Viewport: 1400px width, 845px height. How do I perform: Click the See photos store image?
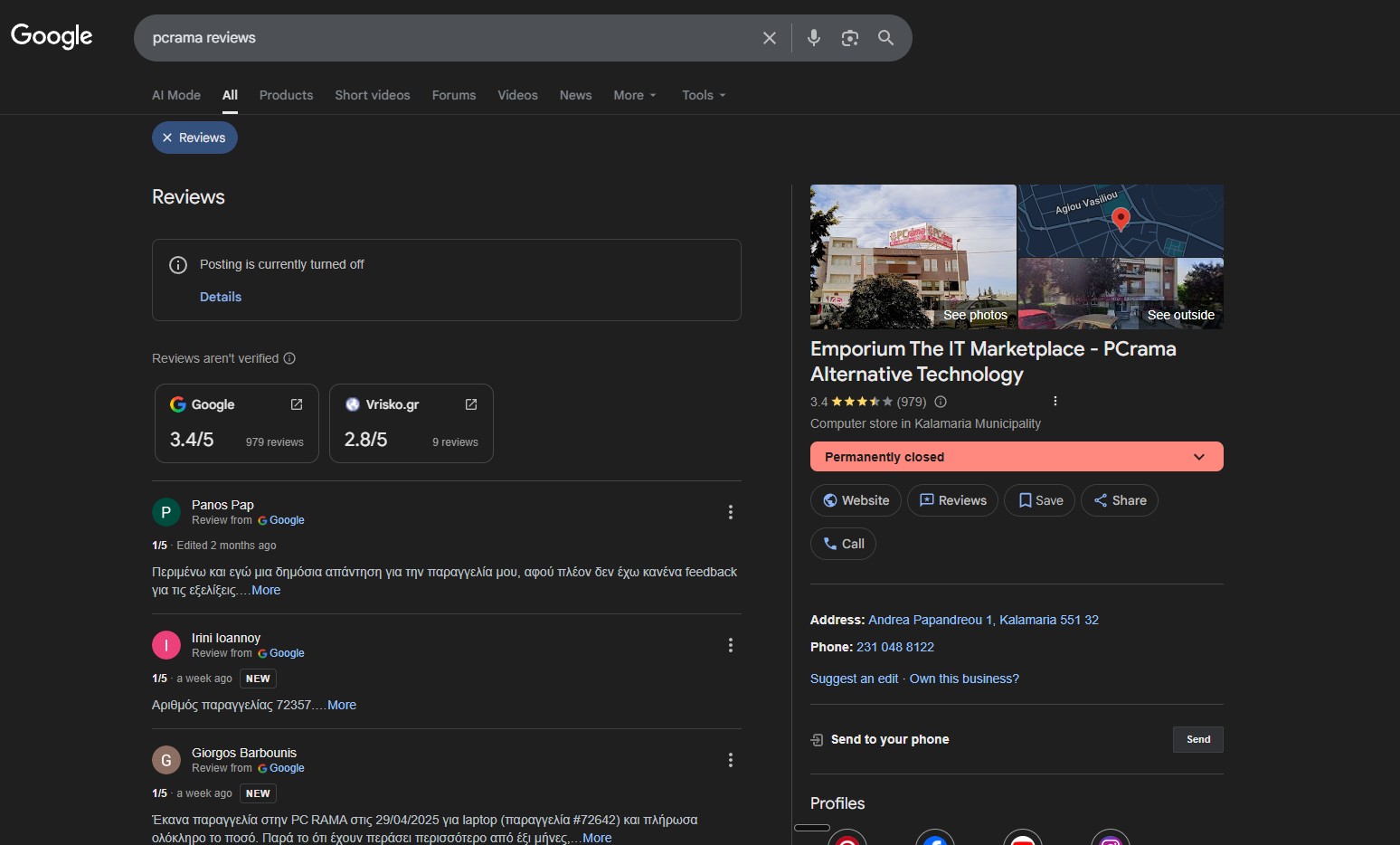click(913, 257)
